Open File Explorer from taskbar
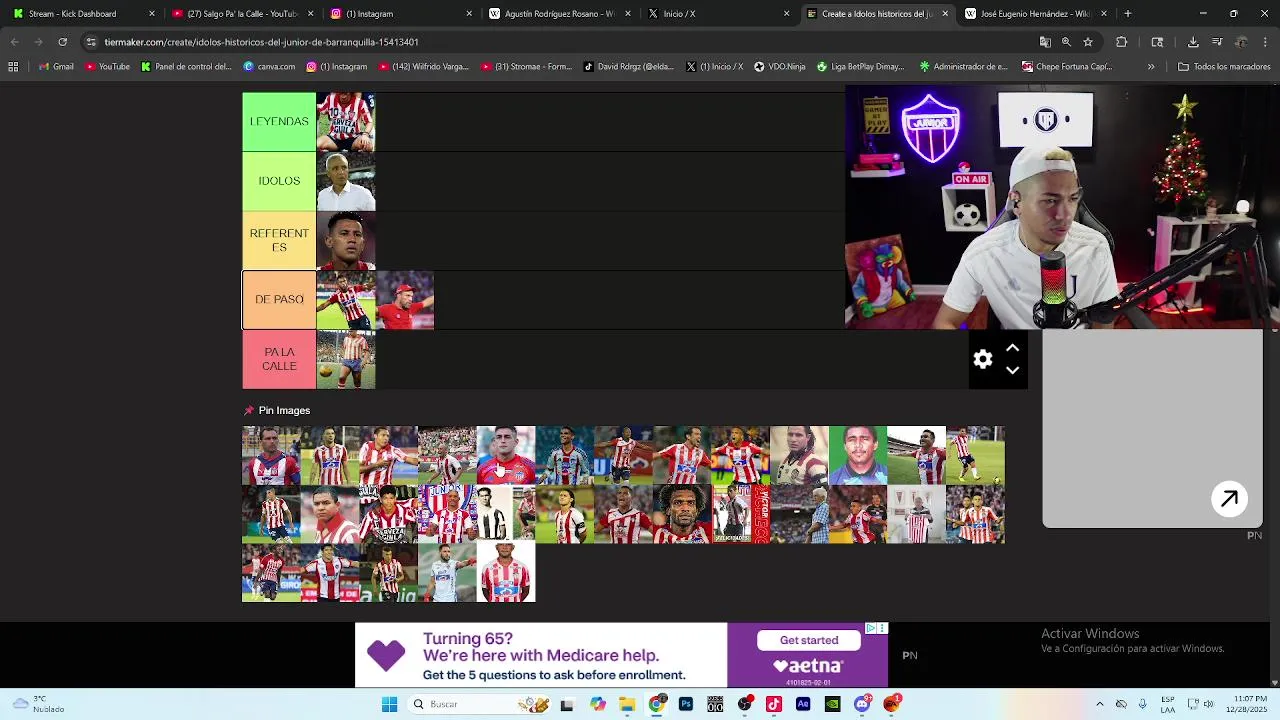The width and height of the screenshot is (1280, 720). point(627,704)
